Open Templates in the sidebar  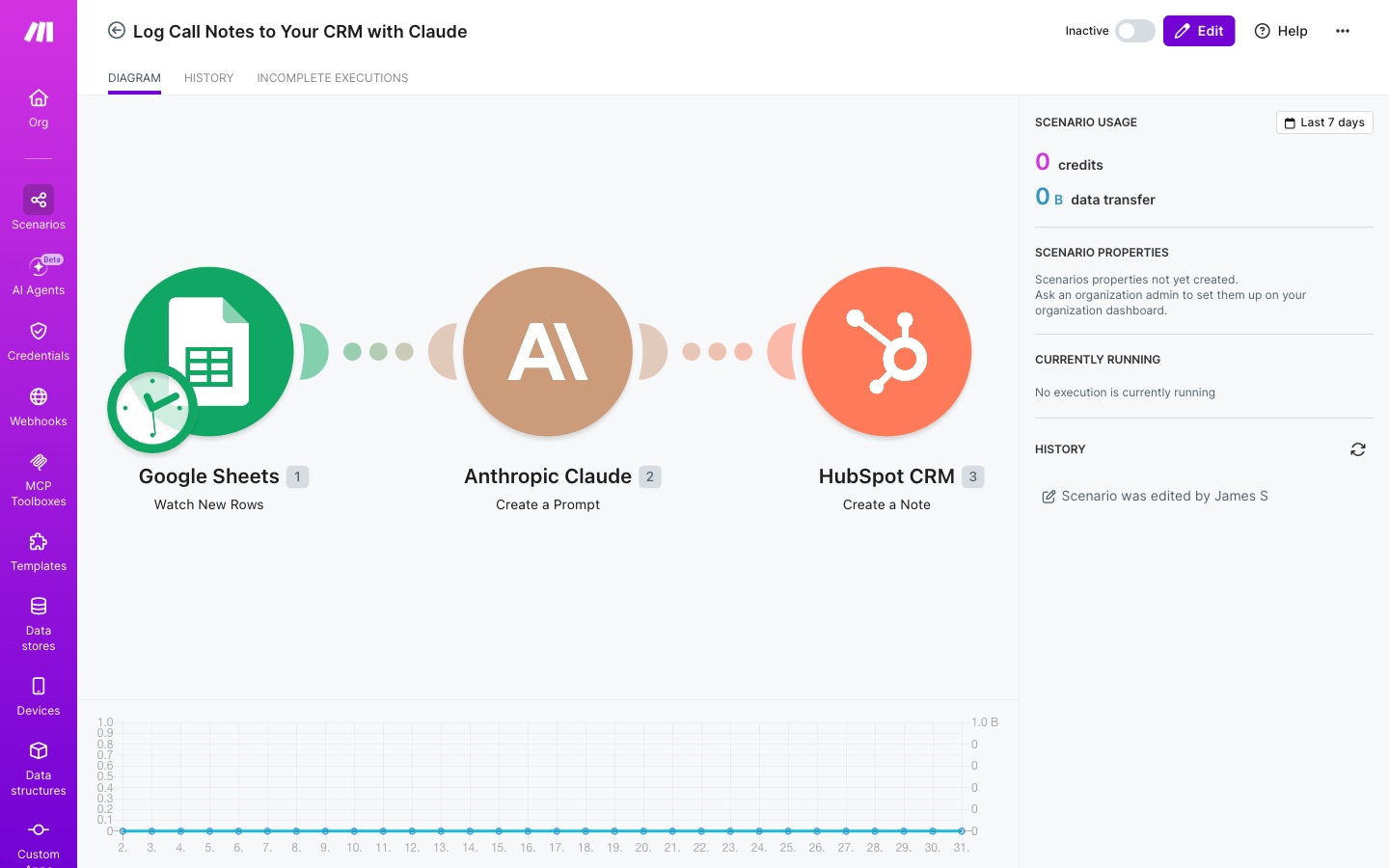[x=39, y=552]
